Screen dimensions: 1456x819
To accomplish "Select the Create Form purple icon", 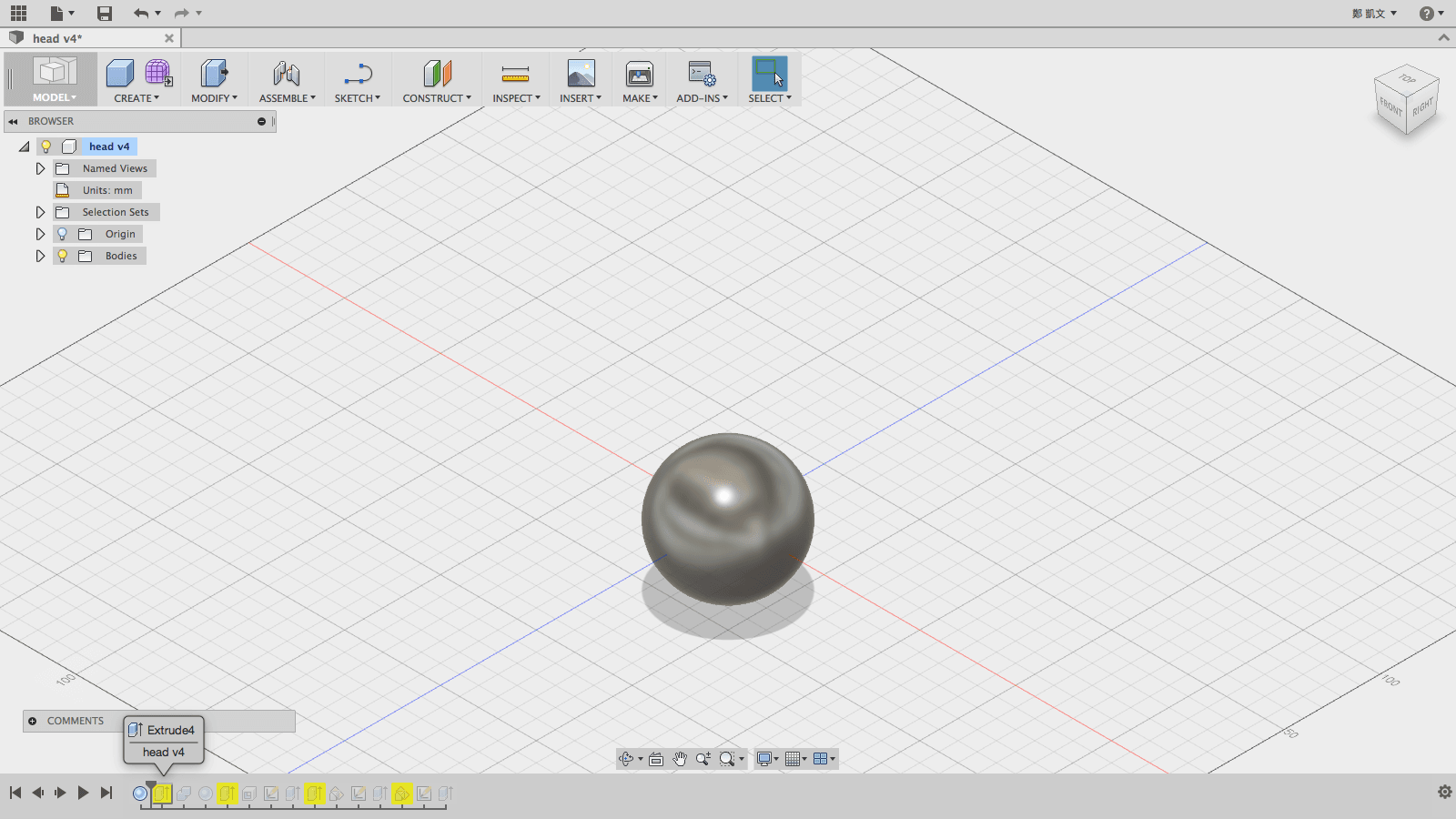I will pyautogui.click(x=158, y=73).
